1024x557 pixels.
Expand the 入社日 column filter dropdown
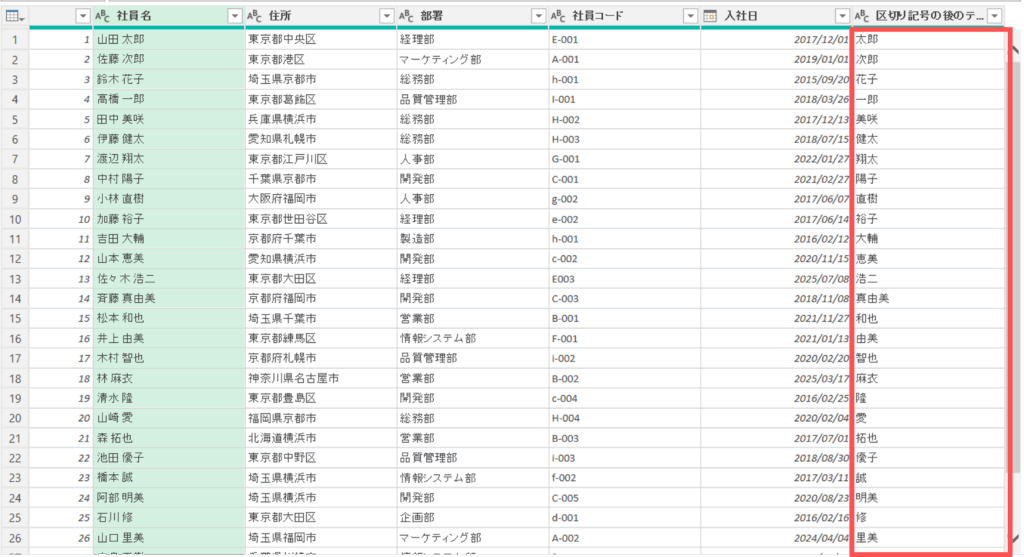[x=841, y=16]
